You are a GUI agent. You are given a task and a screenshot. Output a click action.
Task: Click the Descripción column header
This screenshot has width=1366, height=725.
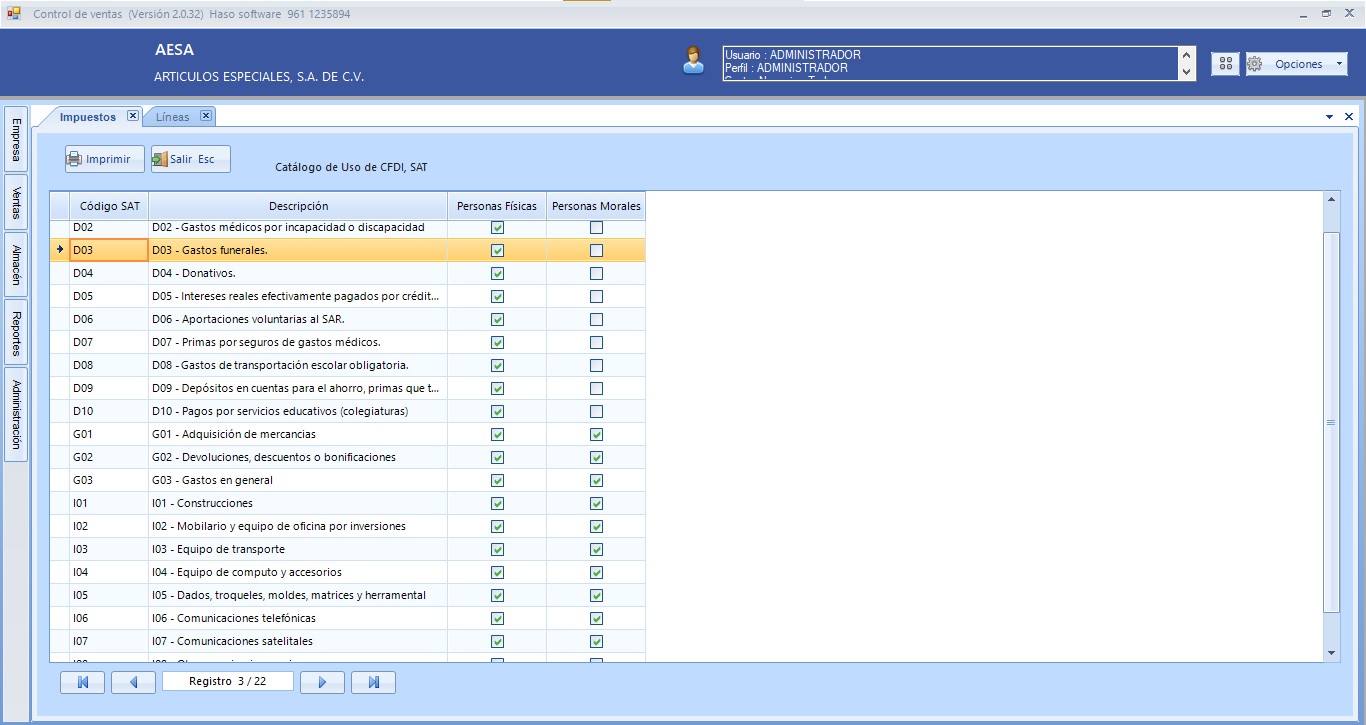pyautogui.click(x=298, y=206)
